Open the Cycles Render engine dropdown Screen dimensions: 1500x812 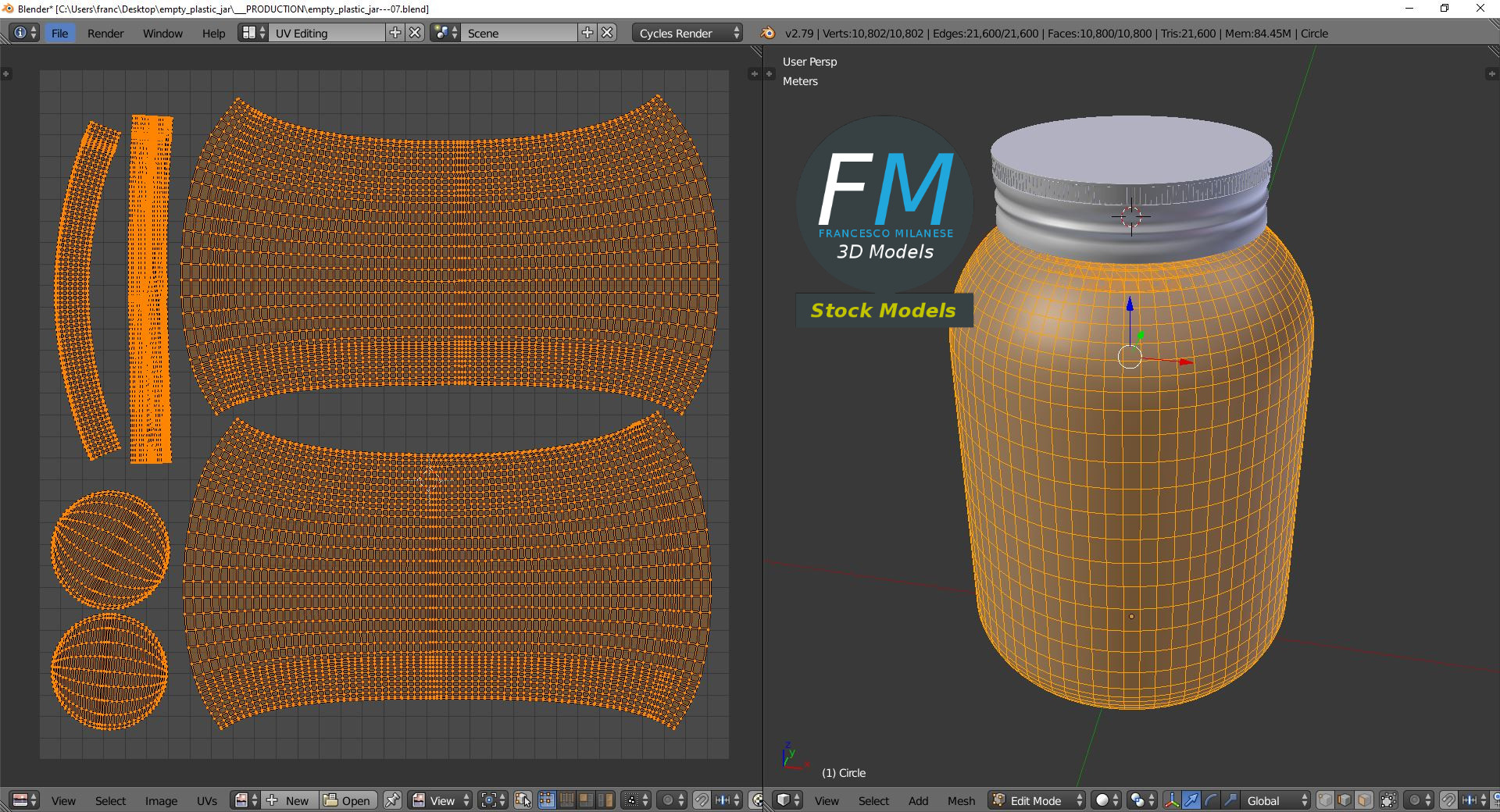coord(689,34)
